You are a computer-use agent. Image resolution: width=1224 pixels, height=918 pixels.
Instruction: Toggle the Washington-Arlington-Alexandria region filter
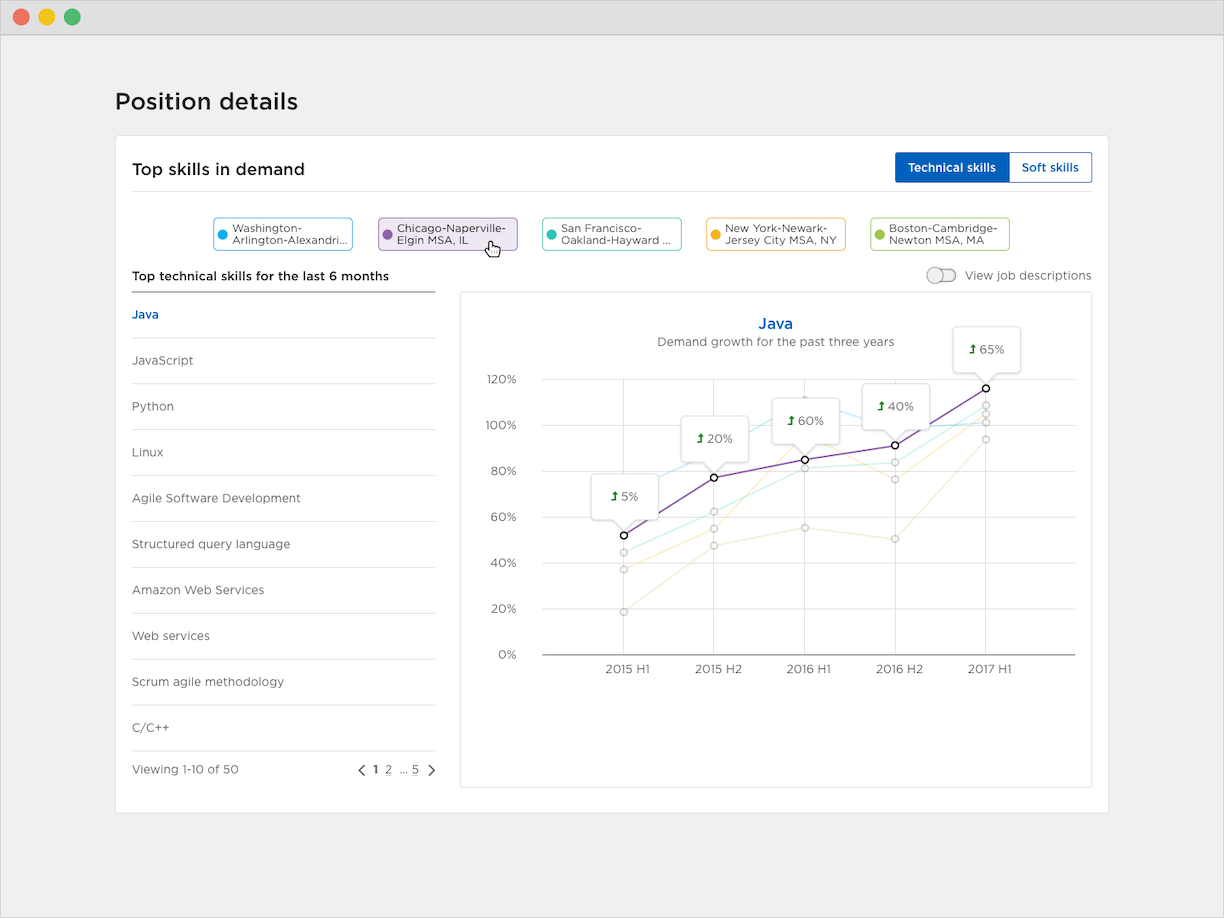pos(283,234)
